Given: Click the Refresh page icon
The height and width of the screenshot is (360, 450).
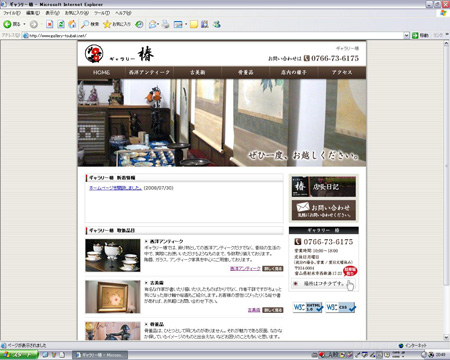Looking at the screenshot, I should (x=61, y=24).
